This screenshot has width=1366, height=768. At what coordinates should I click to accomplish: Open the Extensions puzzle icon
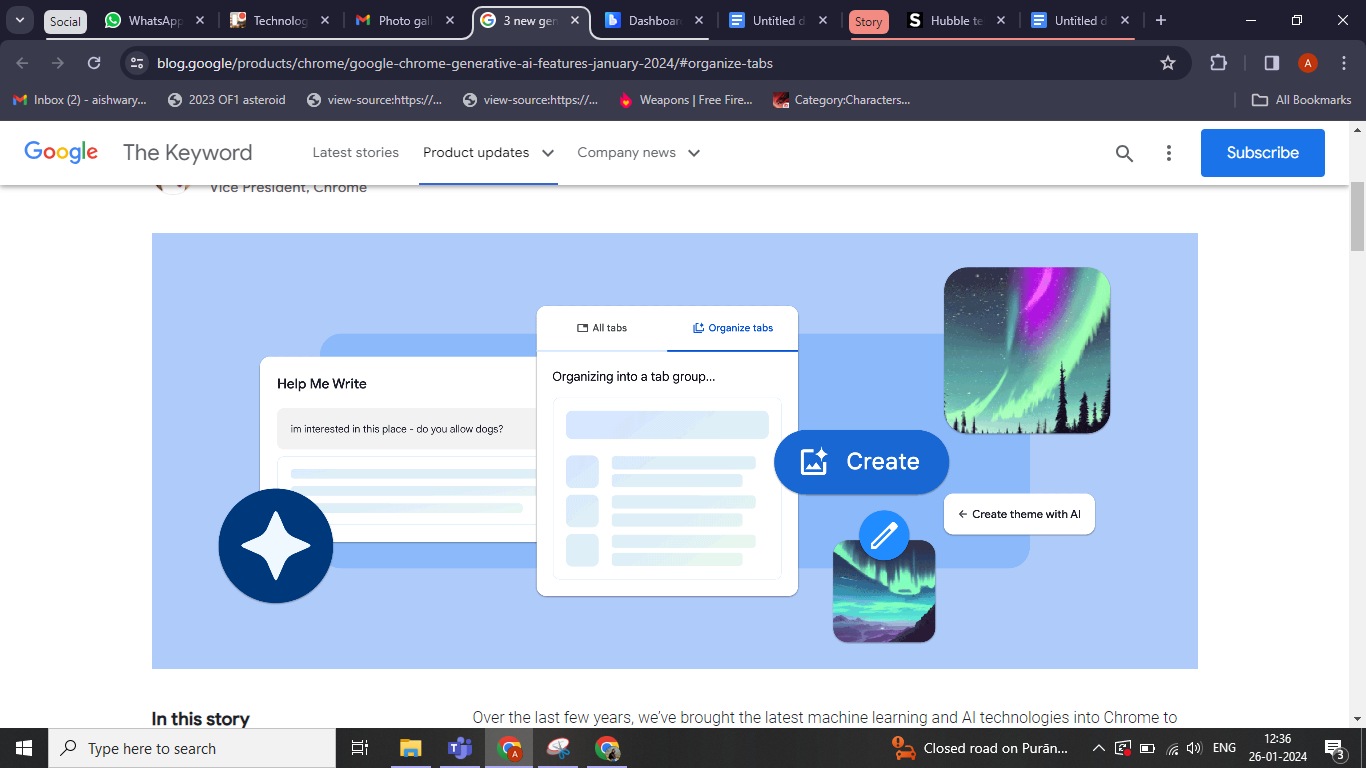(x=1218, y=63)
